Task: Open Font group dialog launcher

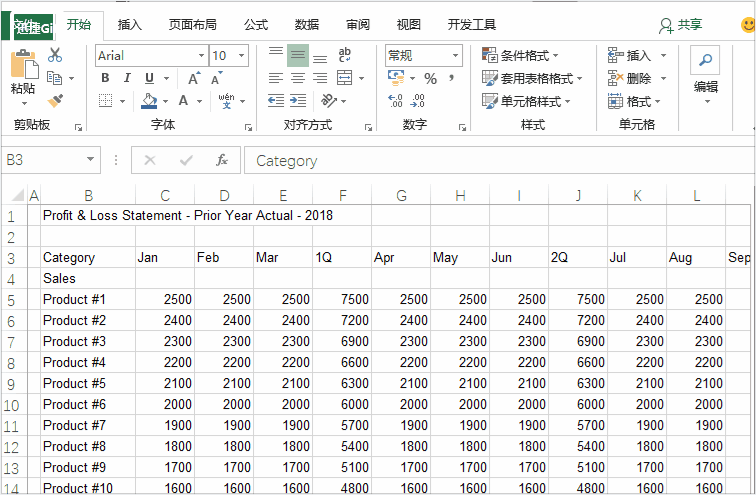Action: click(248, 127)
